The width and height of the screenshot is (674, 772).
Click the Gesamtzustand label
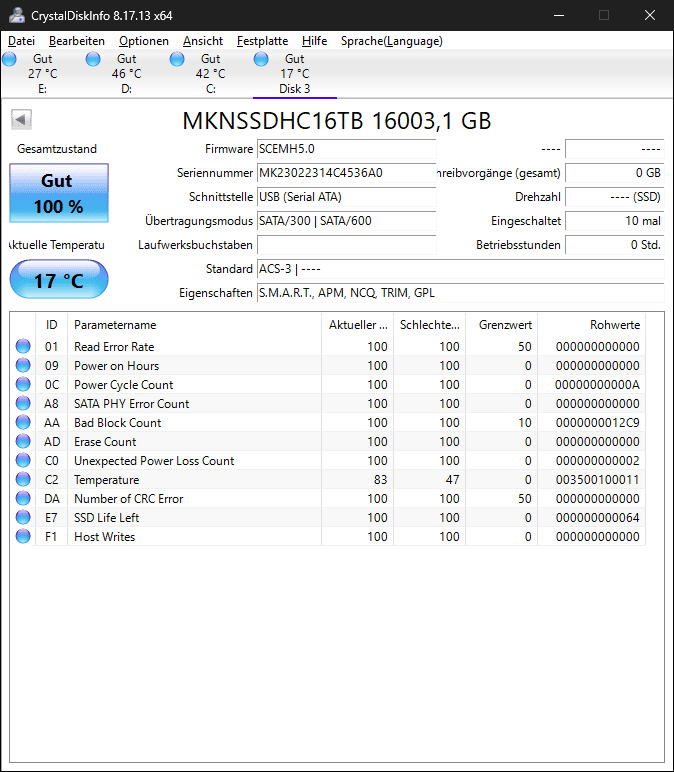point(57,149)
